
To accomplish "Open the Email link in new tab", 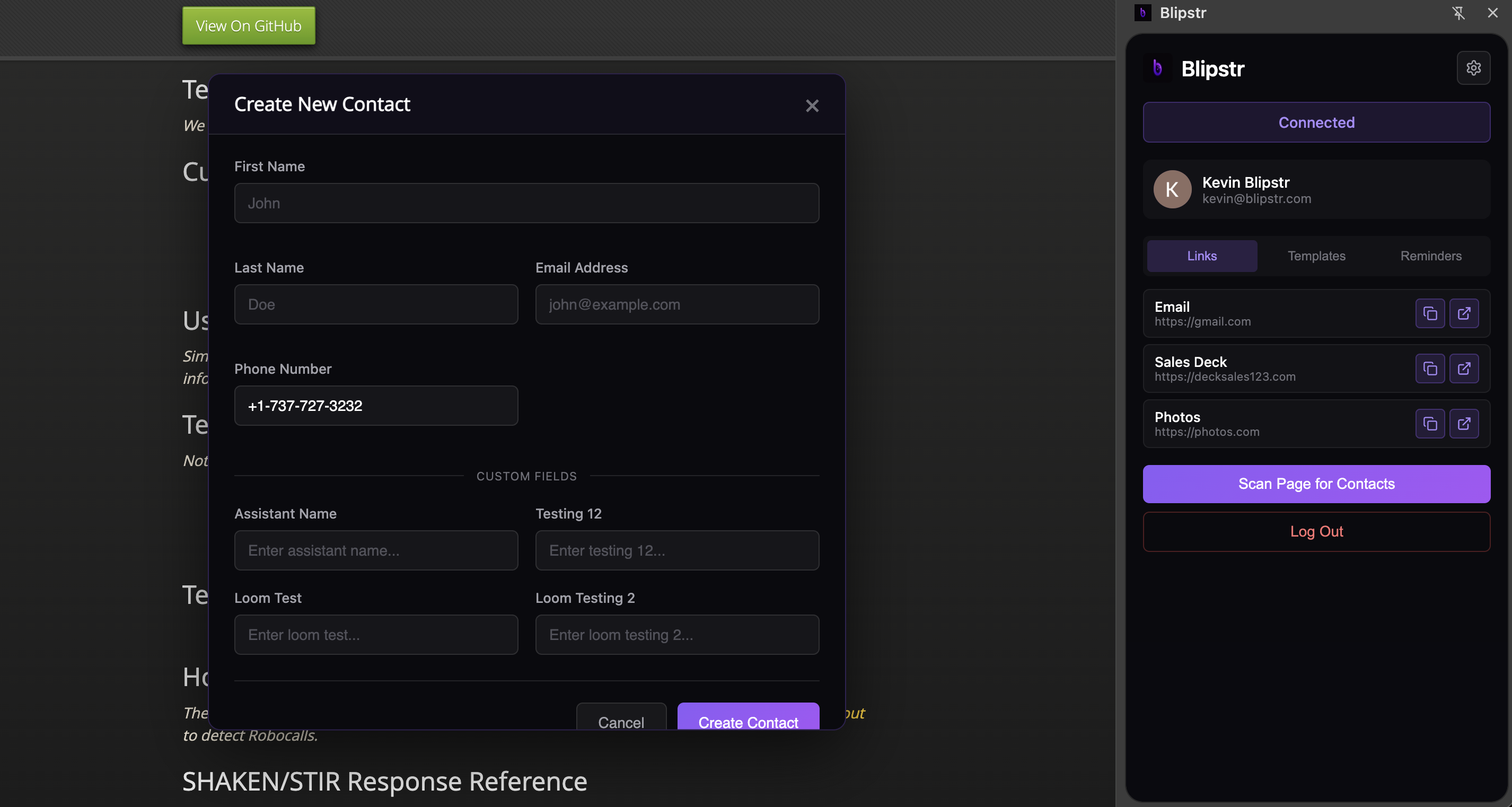I will click(1463, 313).
